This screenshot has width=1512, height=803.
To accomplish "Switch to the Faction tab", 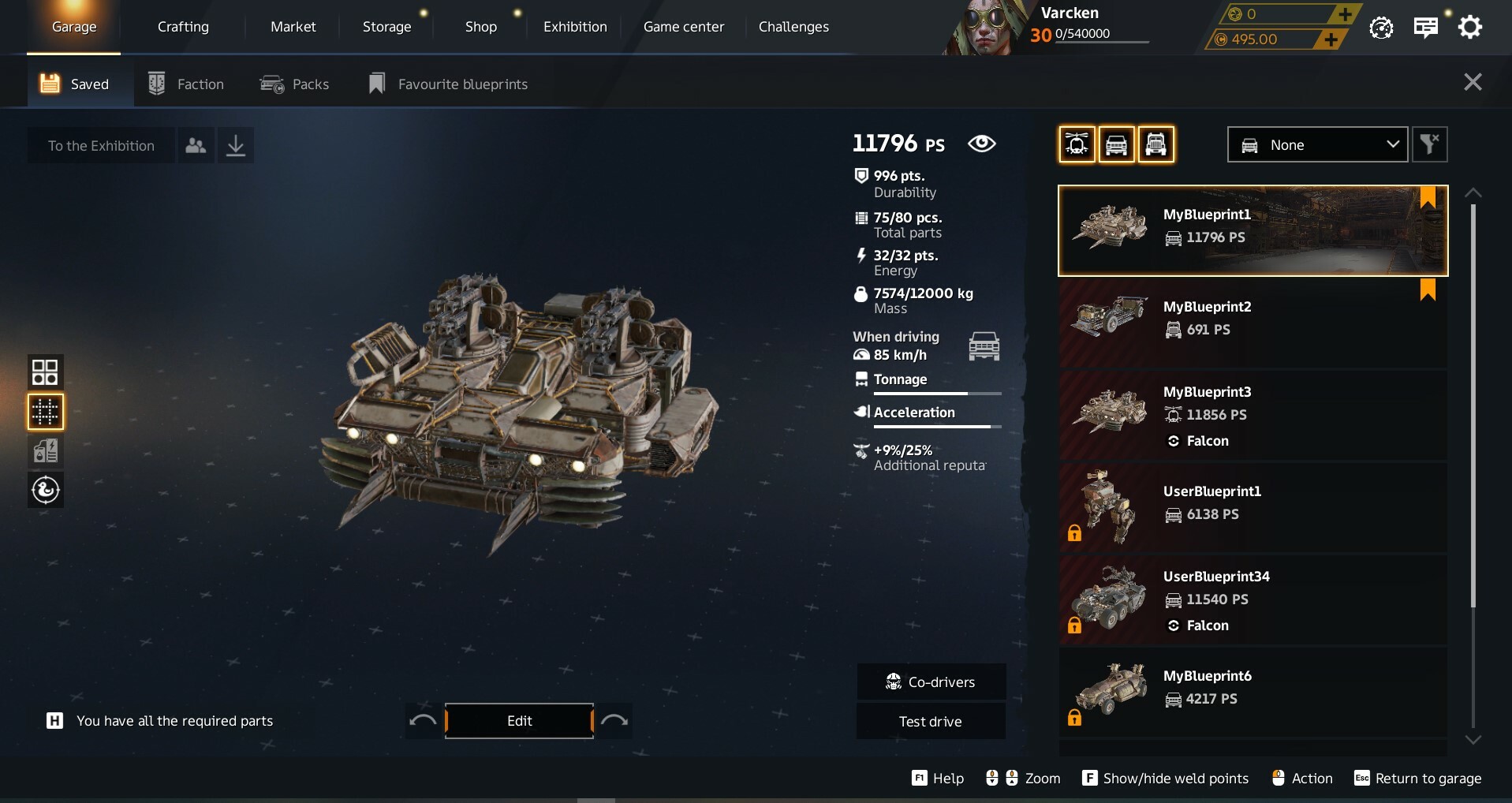I will tap(187, 84).
